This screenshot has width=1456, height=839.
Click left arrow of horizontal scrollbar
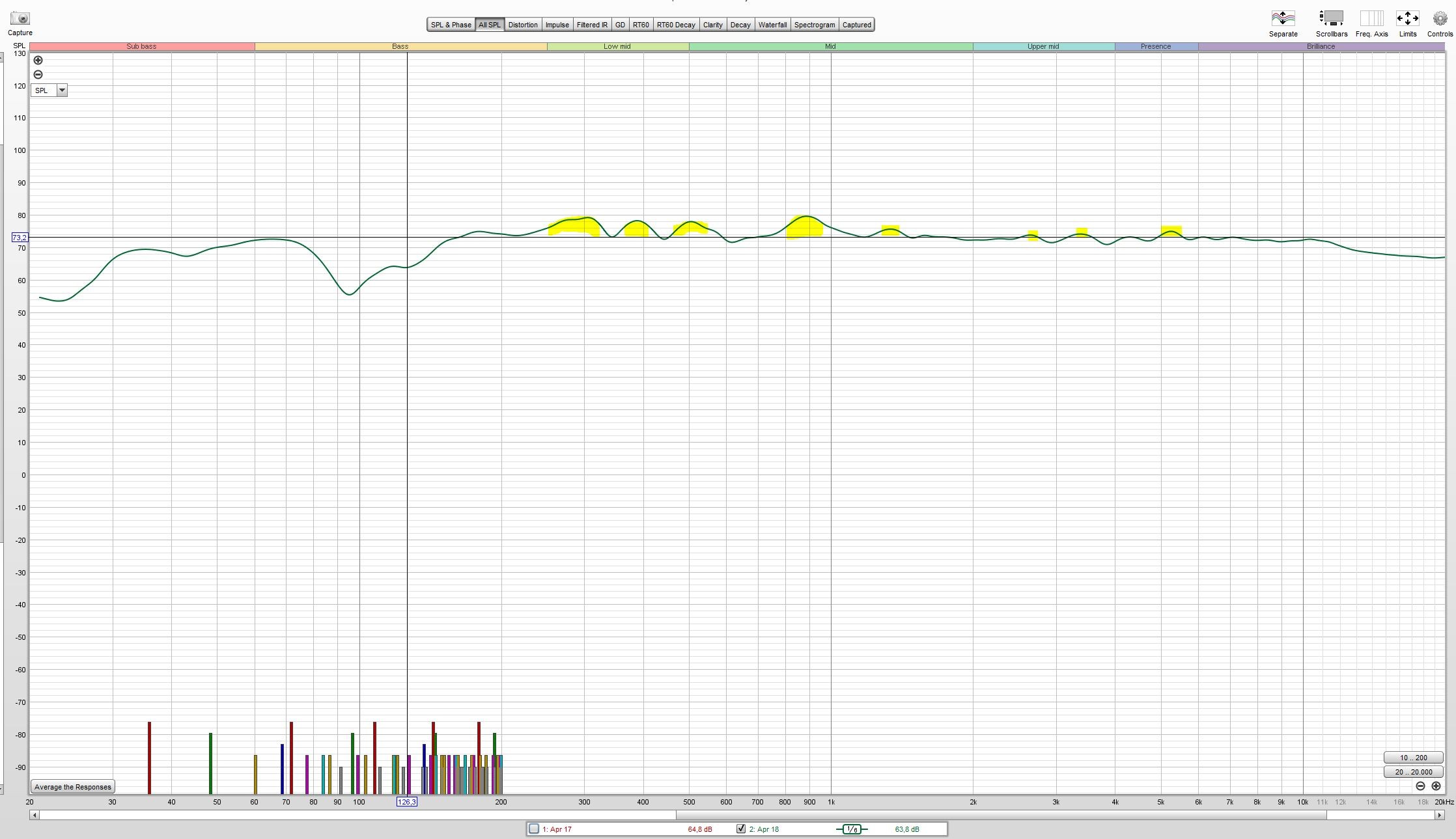tap(35, 815)
